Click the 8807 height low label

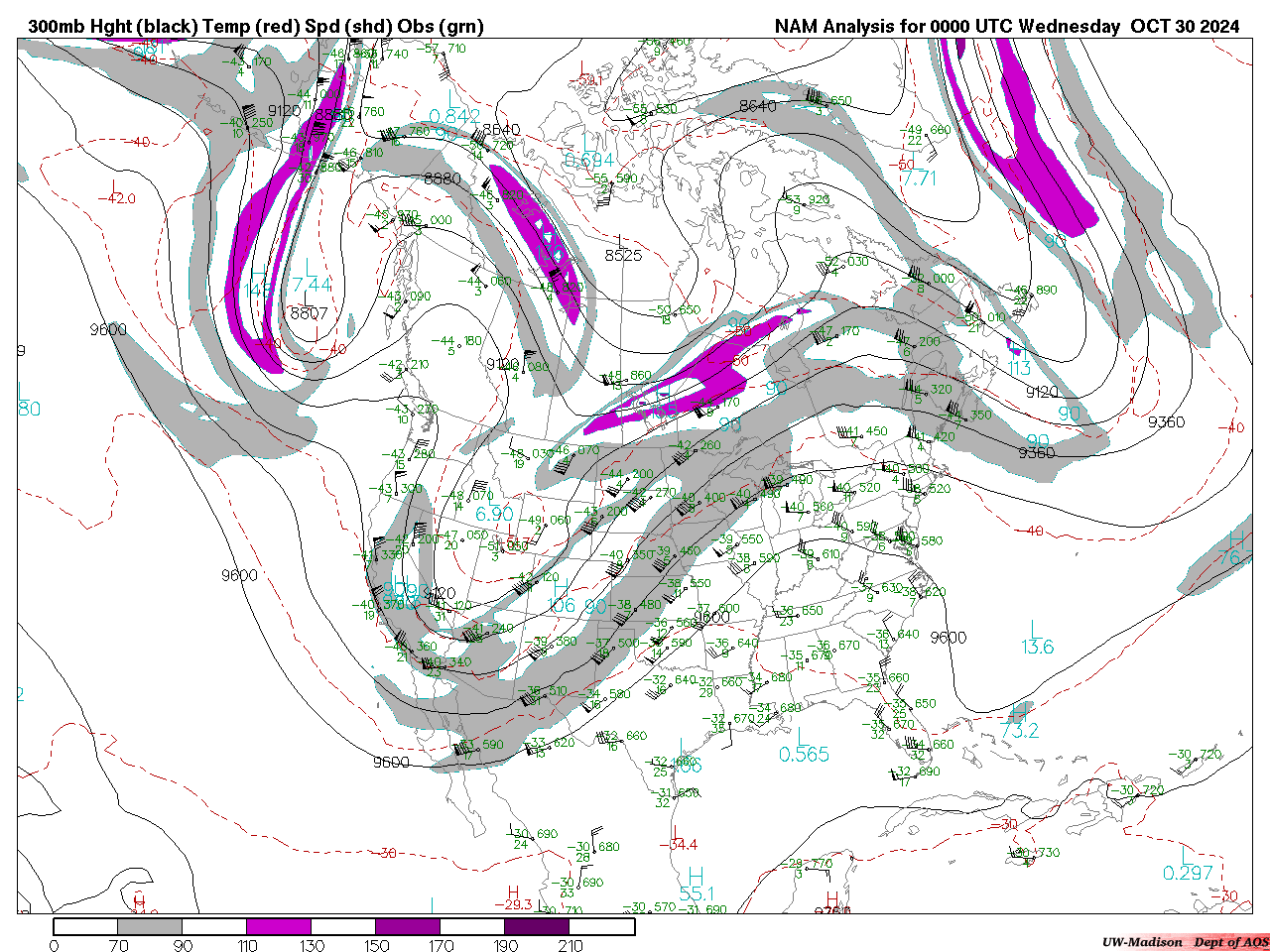click(x=309, y=312)
